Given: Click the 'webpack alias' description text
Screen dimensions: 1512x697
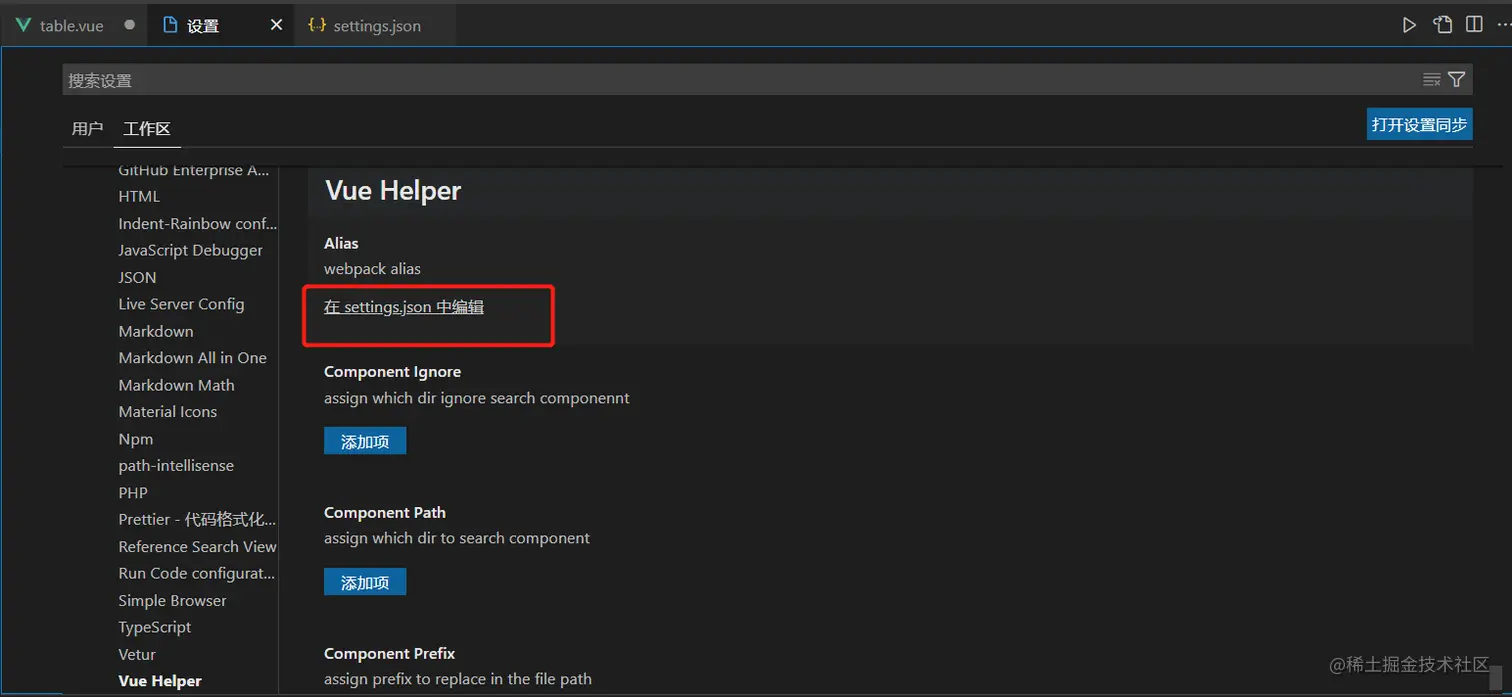Looking at the screenshot, I should tap(372, 269).
